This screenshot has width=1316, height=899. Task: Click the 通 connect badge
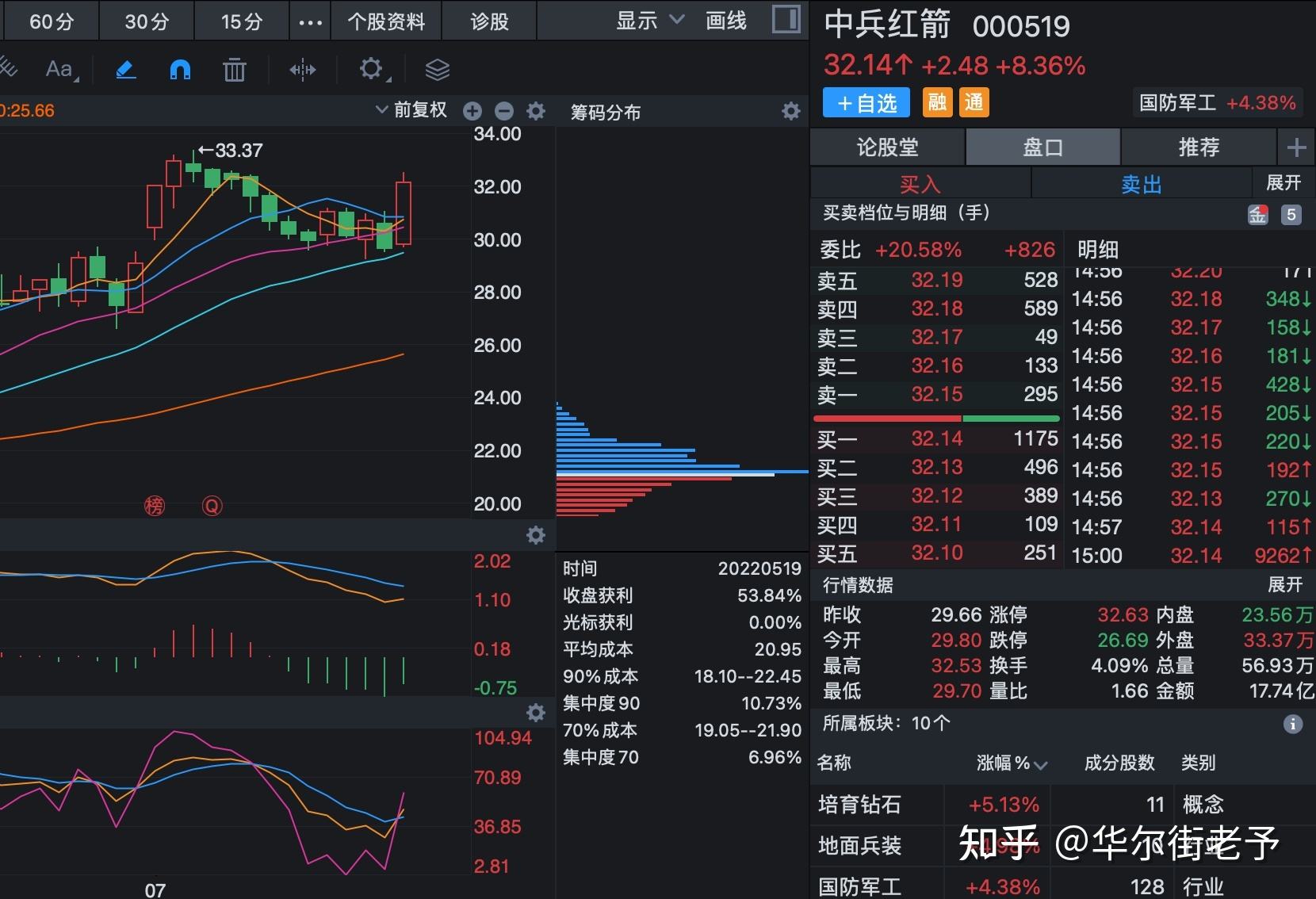coord(974,102)
